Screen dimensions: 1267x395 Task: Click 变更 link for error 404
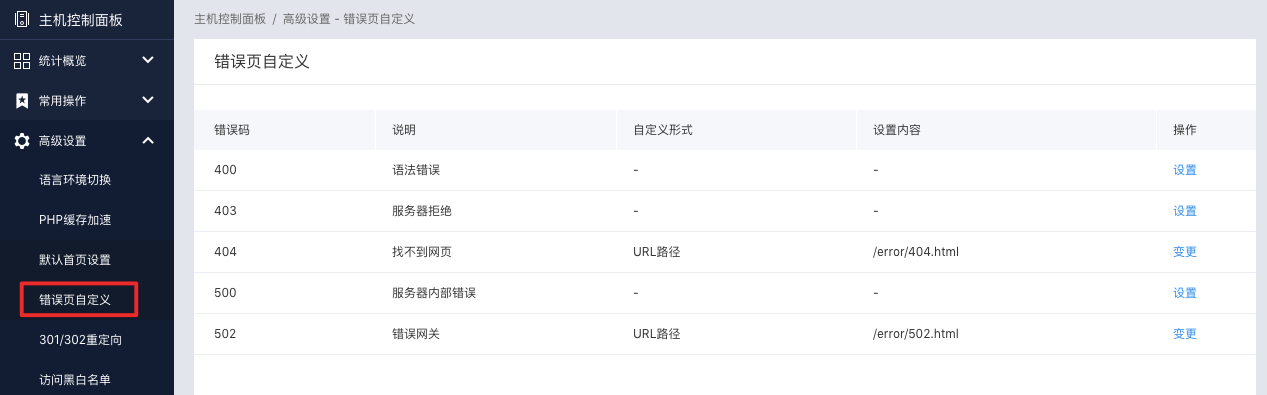(1185, 252)
